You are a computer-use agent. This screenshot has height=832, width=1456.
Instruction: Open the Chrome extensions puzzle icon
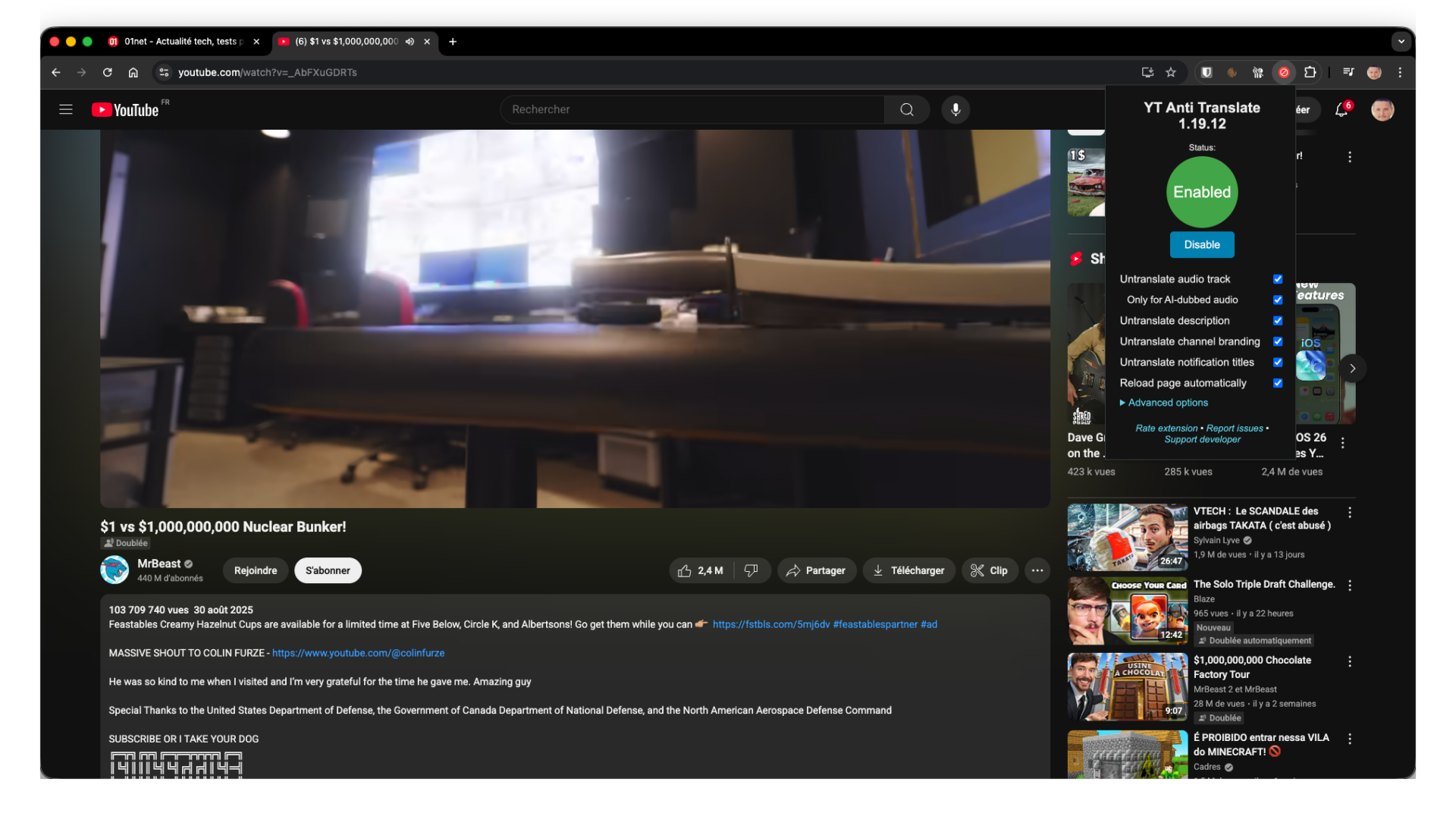click(1310, 72)
